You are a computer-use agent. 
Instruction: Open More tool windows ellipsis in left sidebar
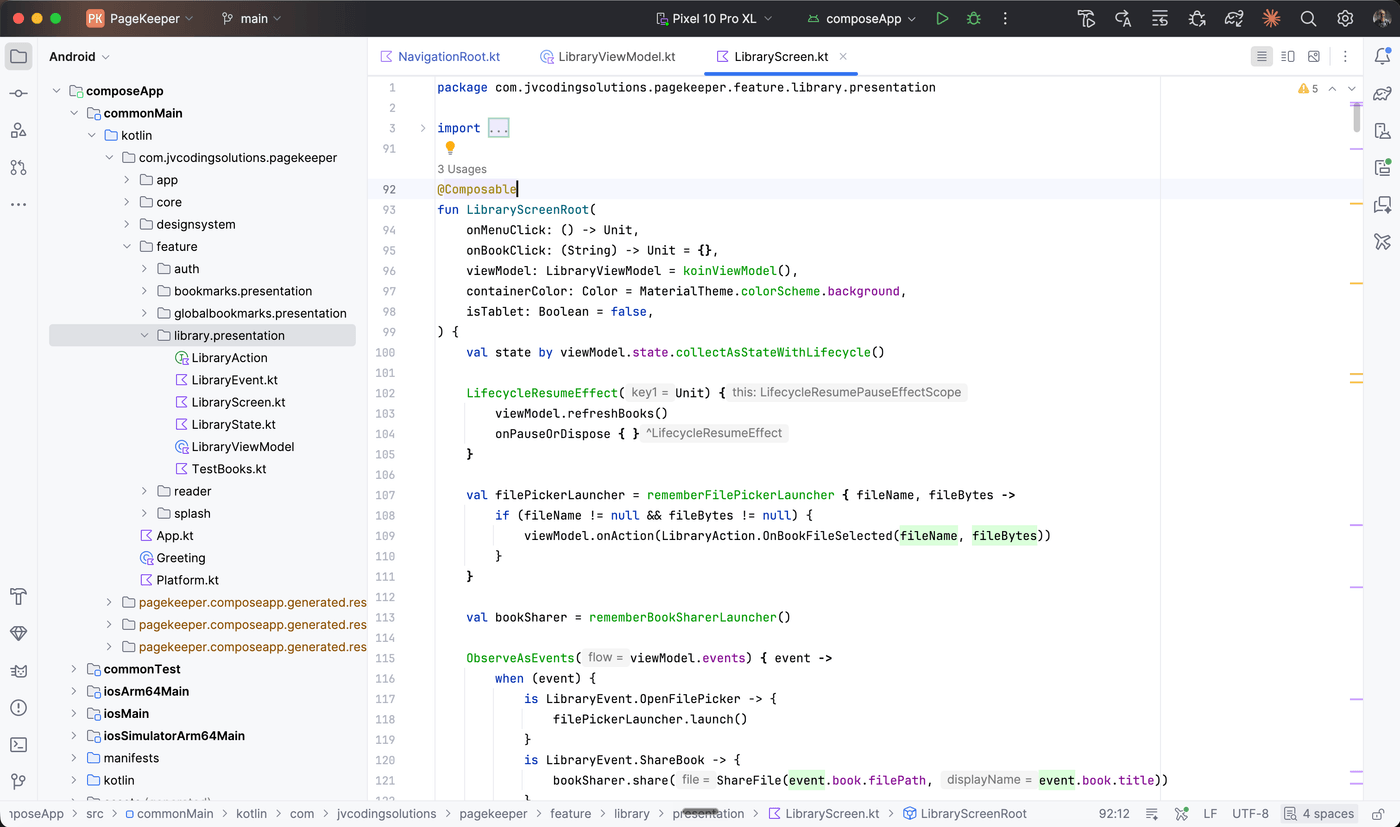18,204
